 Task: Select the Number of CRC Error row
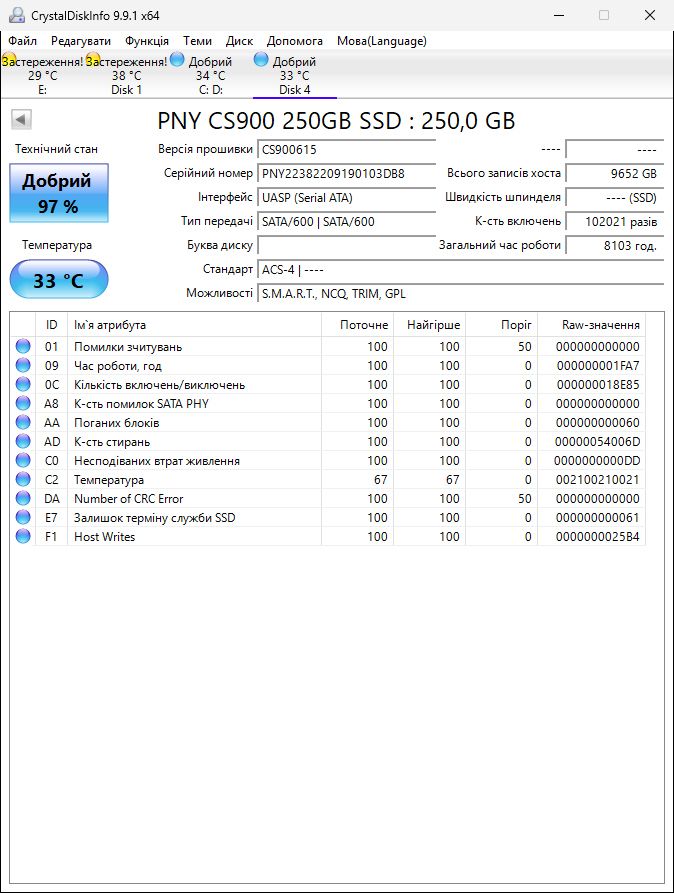328,498
